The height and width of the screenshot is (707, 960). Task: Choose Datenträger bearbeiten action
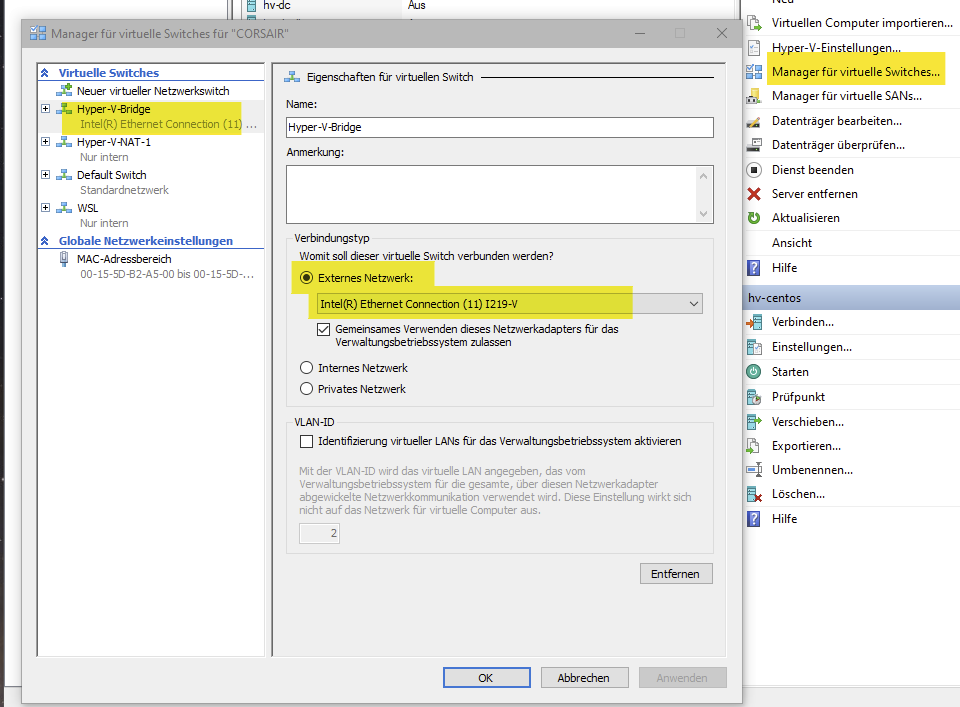point(836,121)
